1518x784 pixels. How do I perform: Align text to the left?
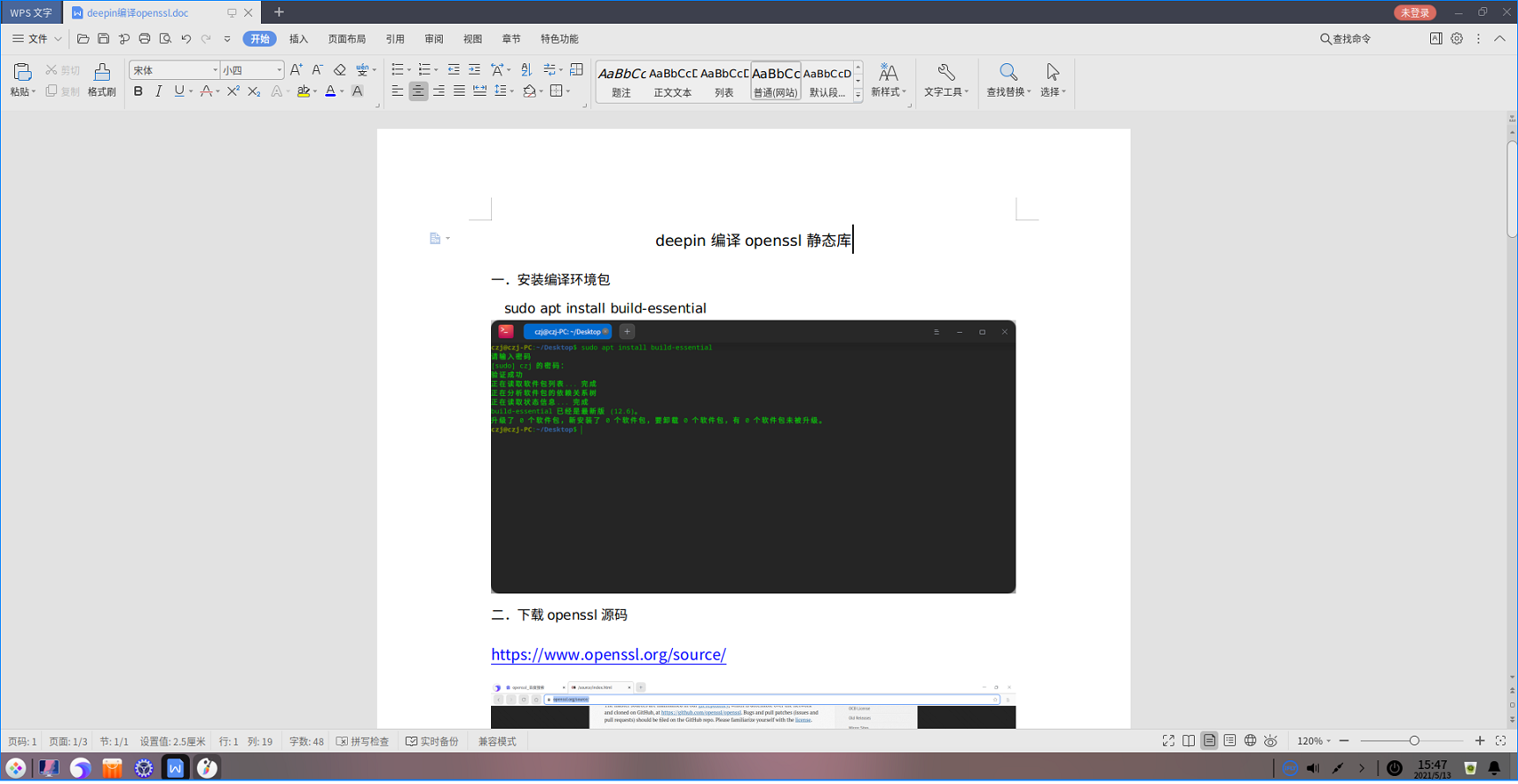point(398,91)
